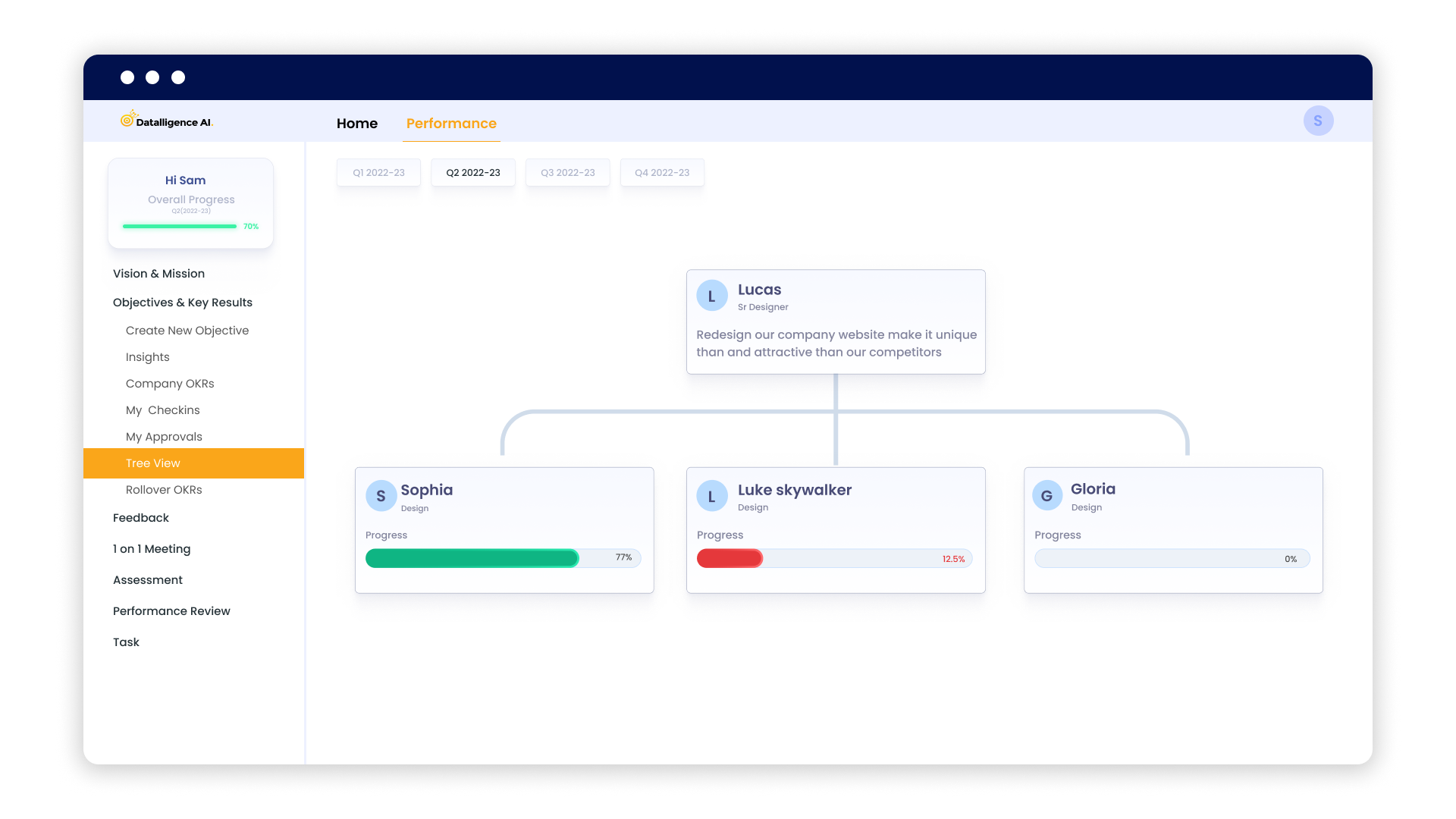Image resolution: width=1456 pixels, height=819 pixels.
Task: Click the overall progress card greeting Sam
Action: pos(190,202)
